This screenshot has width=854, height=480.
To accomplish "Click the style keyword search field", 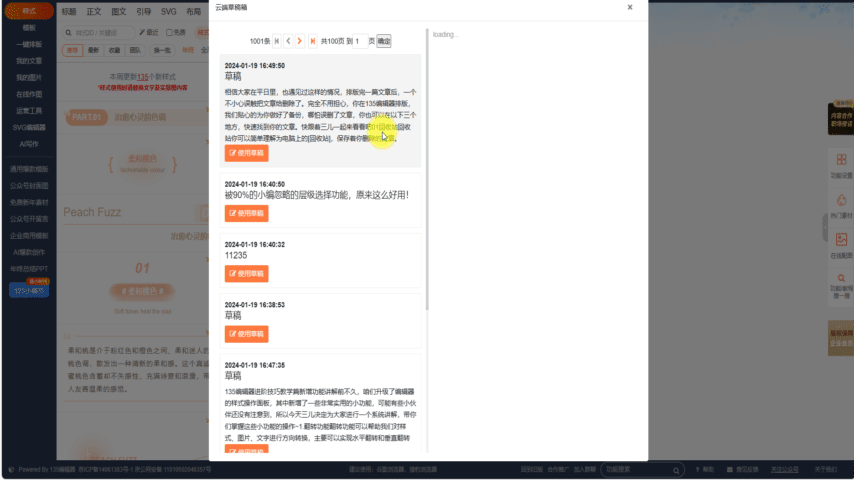I will pyautogui.click(x=99, y=33).
